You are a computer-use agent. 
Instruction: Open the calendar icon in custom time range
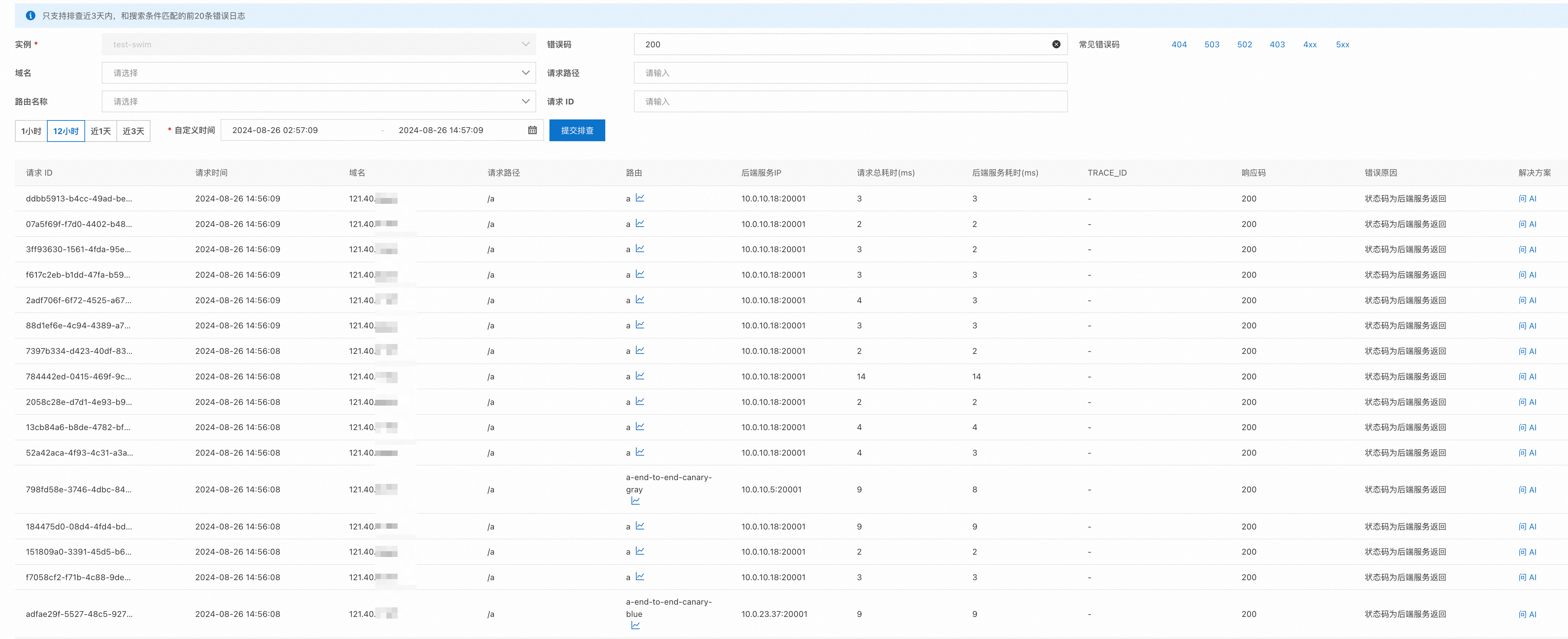[x=532, y=130]
